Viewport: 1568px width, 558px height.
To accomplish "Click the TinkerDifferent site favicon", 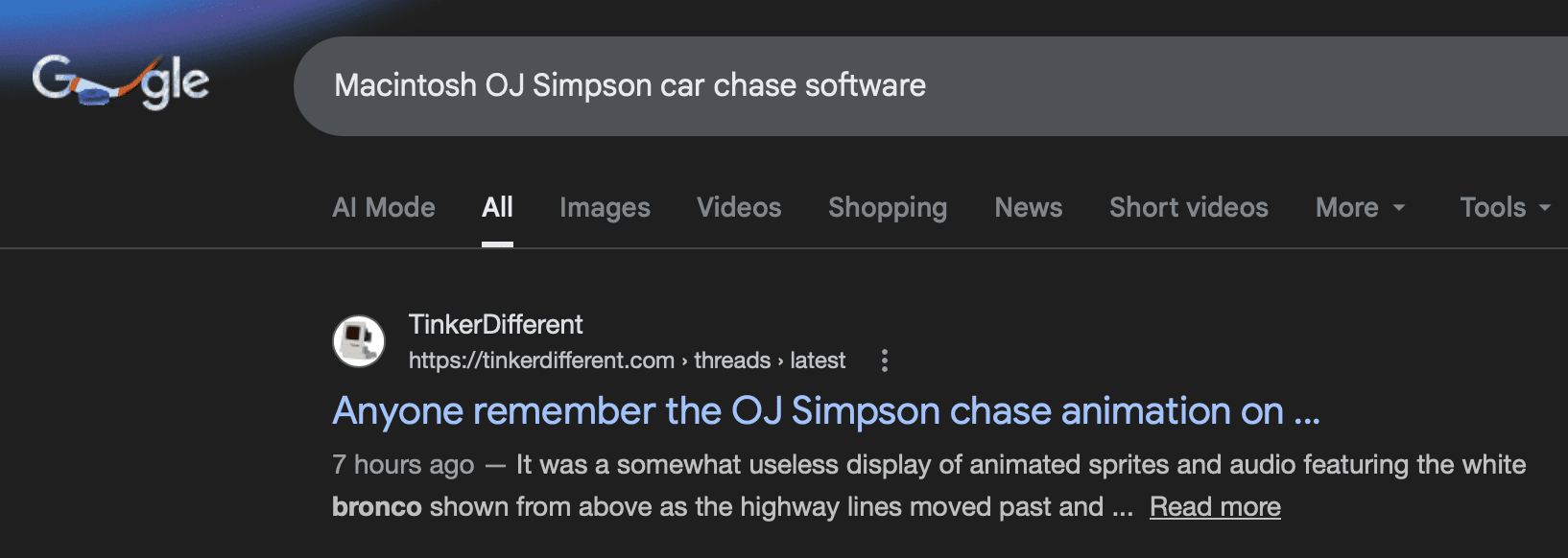I will tap(358, 341).
